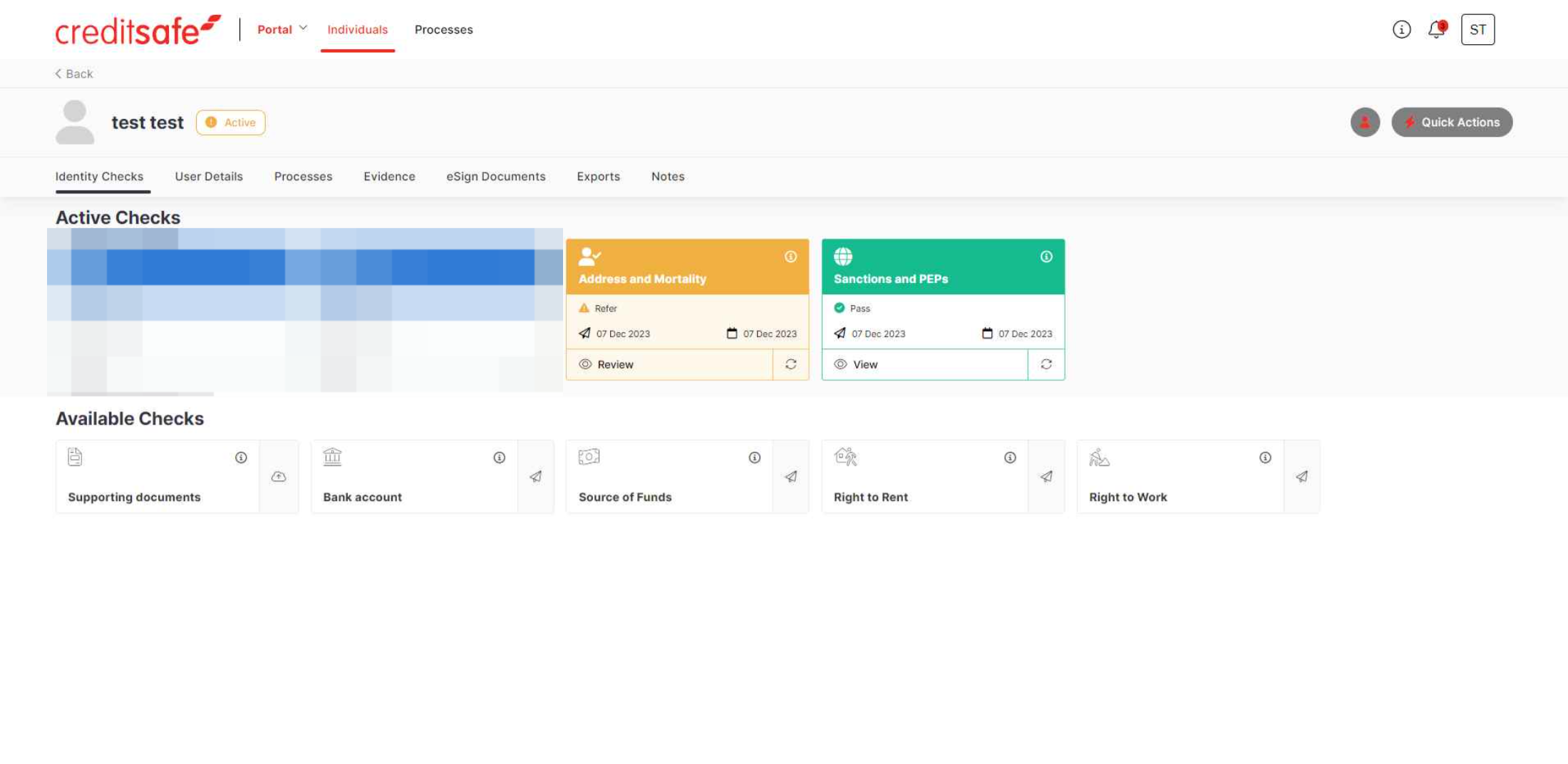Image resolution: width=1568 pixels, height=764 pixels.
Task: Refresh the Sanctions and PEPs check
Action: pos(1046,364)
